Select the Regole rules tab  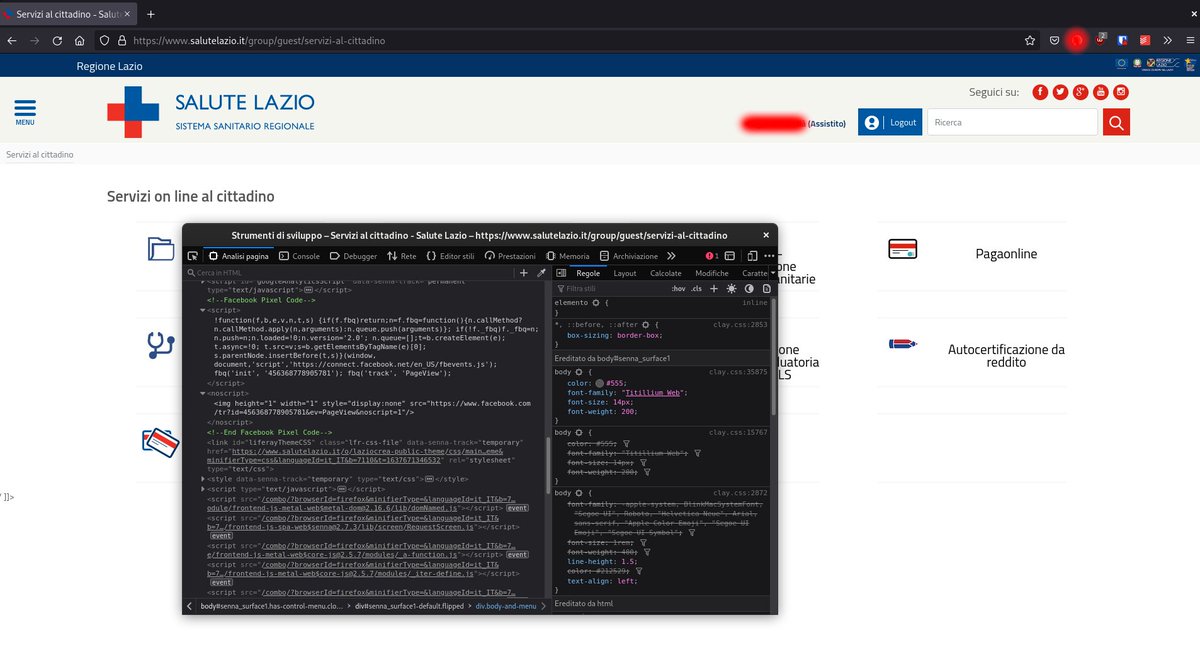tap(588, 272)
